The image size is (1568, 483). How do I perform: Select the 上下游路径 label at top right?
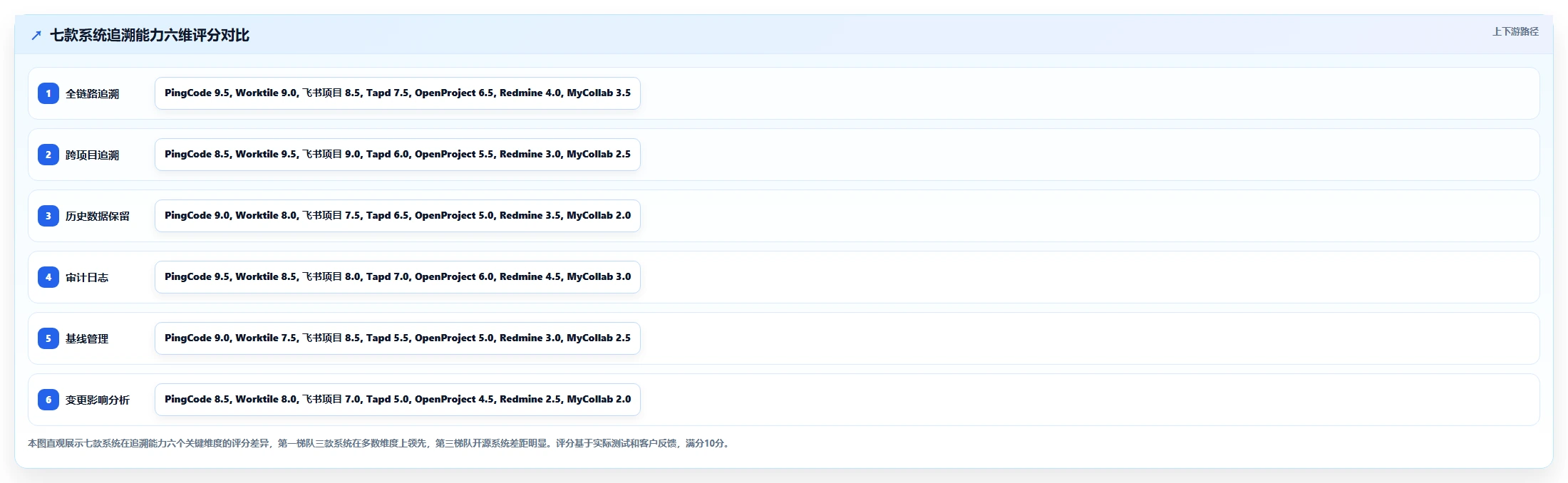coord(1515,31)
